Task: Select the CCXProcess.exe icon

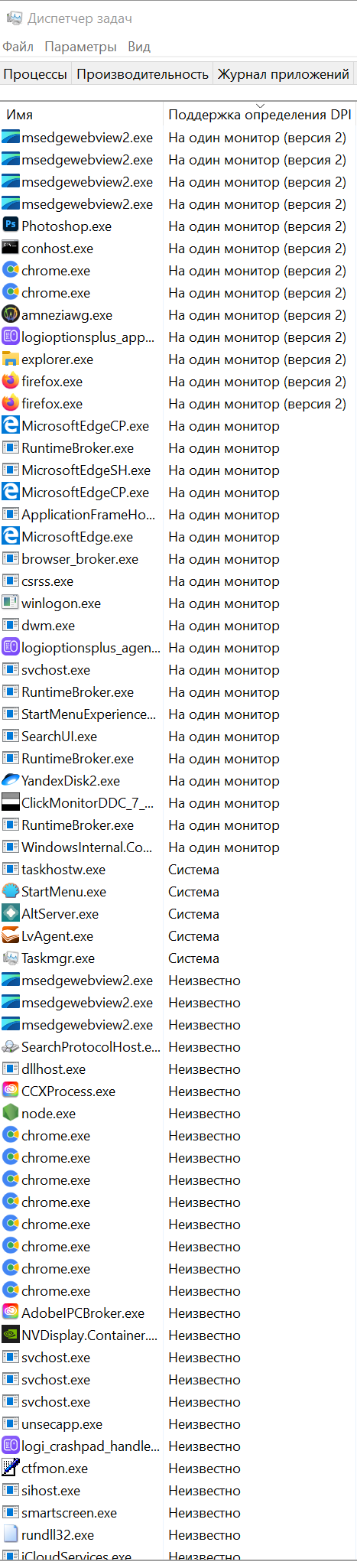Action: click(x=11, y=1091)
